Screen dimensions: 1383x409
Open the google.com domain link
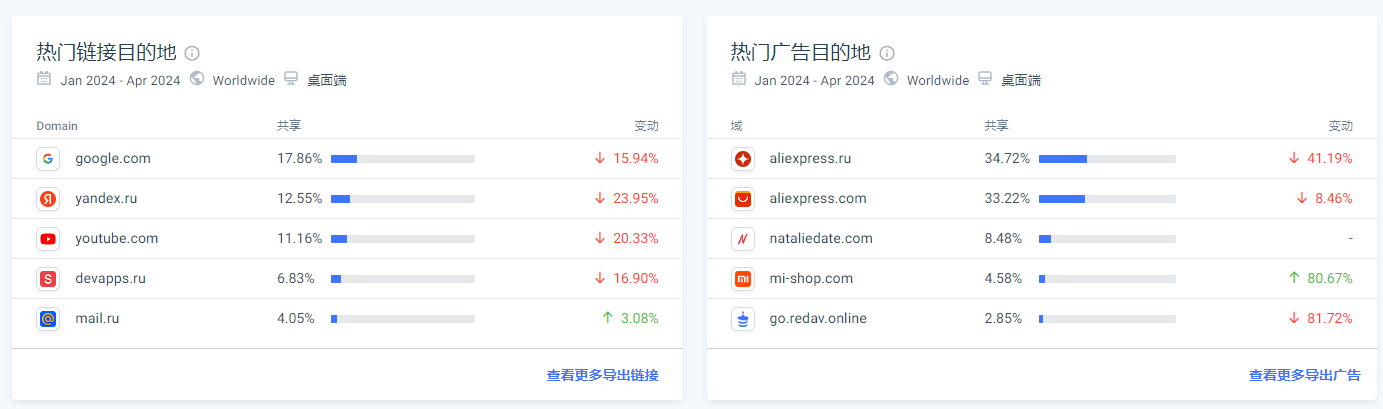click(x=113, y=159)
